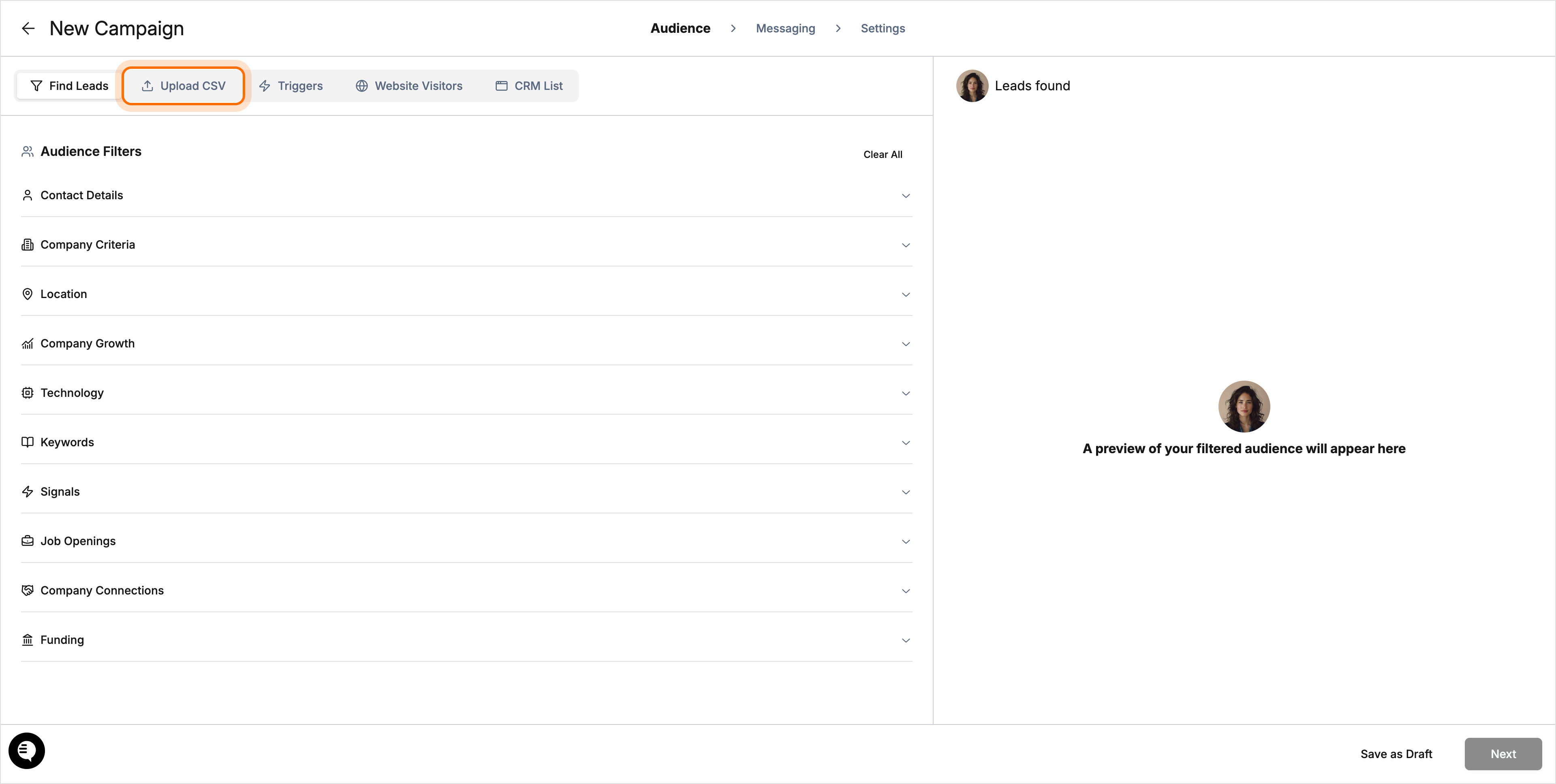The image size is (1556, 784).
Task: Click the Company Growth chart icon
Action: tap(27, 343)
